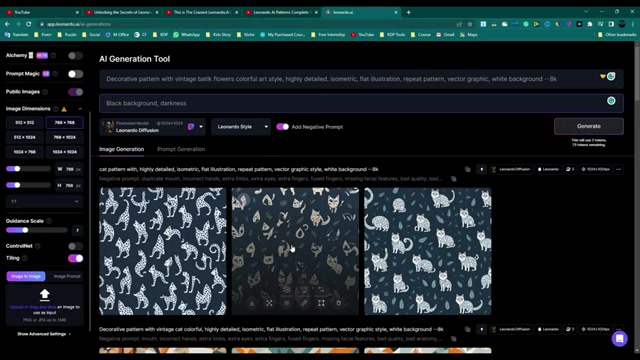The width and height of the screenshot is (640, 360).
Task: Switch to the Unlocking the Secrets browser tab
Action: pyautogui.click(x=122, y=12)
